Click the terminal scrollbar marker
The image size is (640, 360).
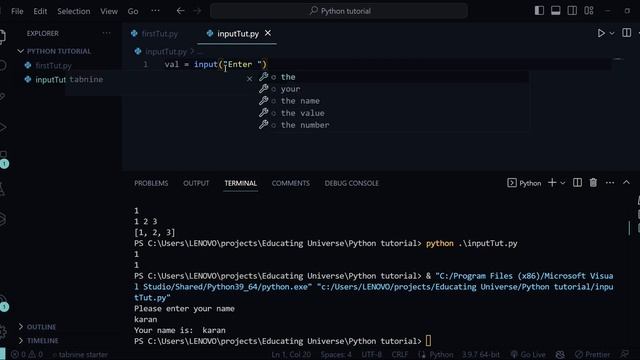click(x=629, y=228)
